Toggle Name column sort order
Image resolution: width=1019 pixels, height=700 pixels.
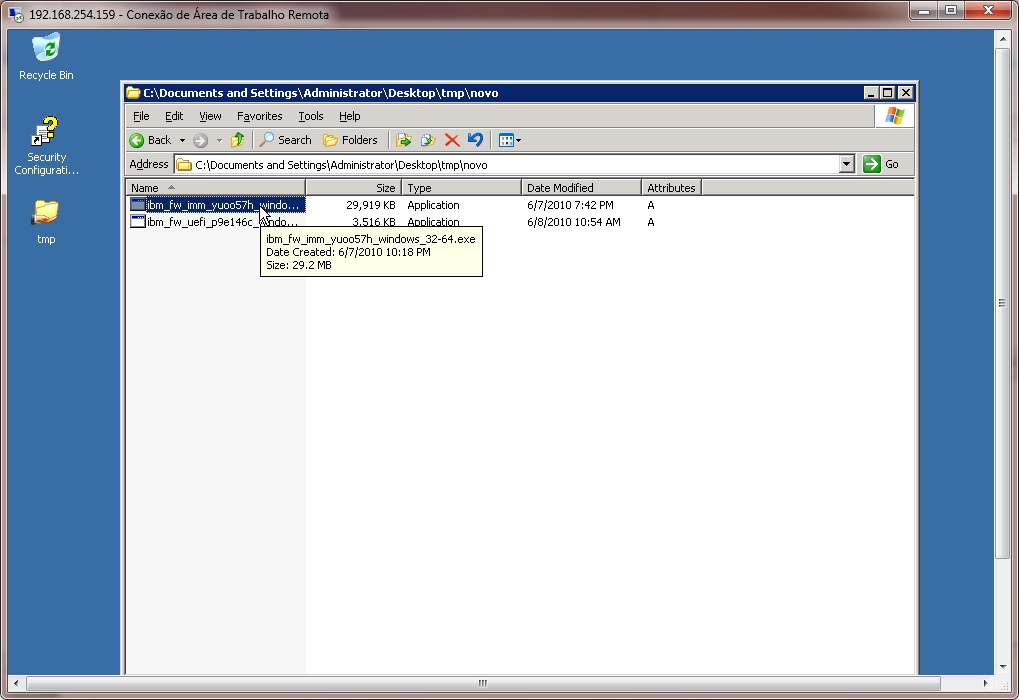point(147,187)
